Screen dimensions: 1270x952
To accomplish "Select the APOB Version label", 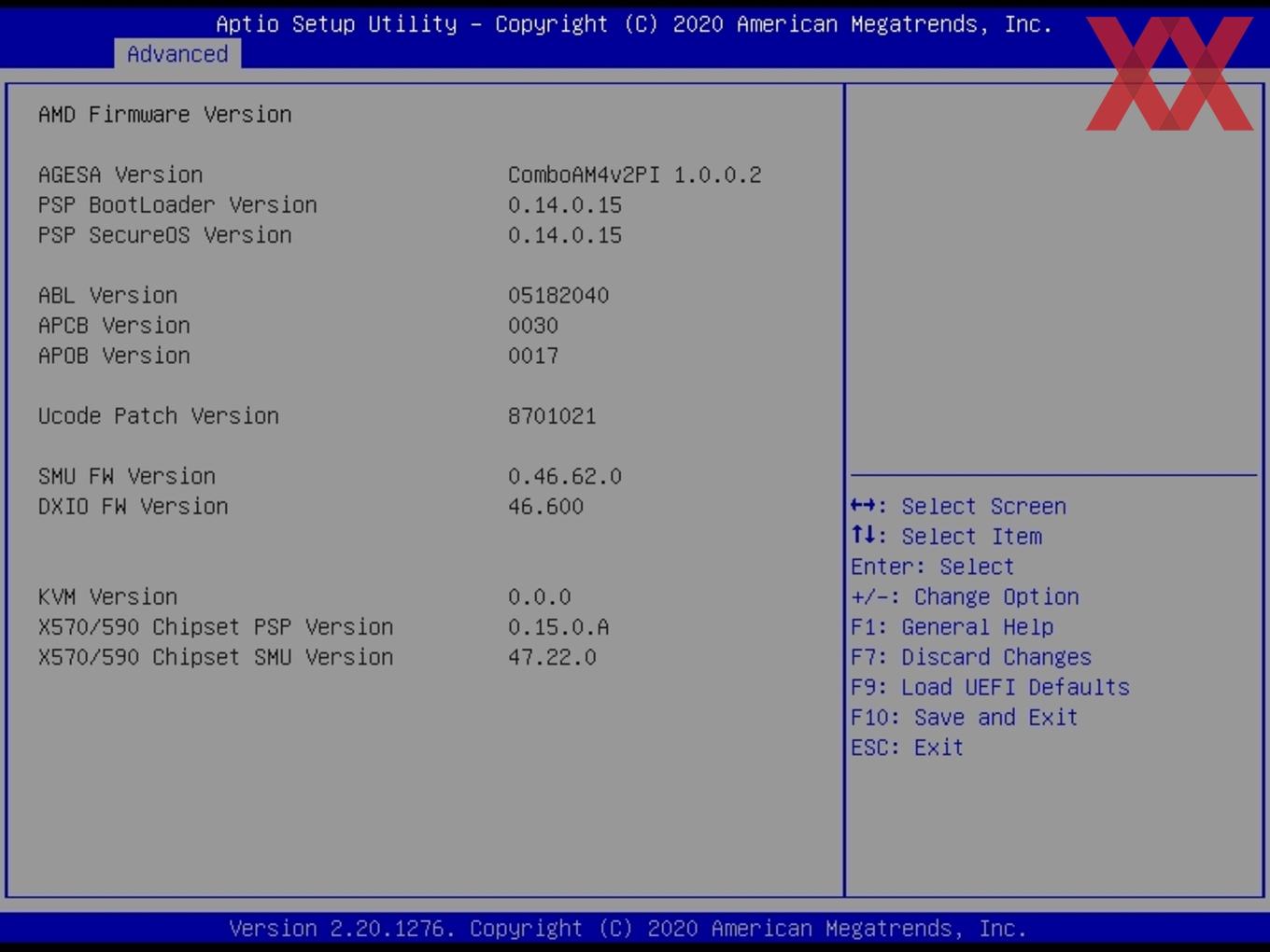I will pyautogui.click(x=114, y=356).
